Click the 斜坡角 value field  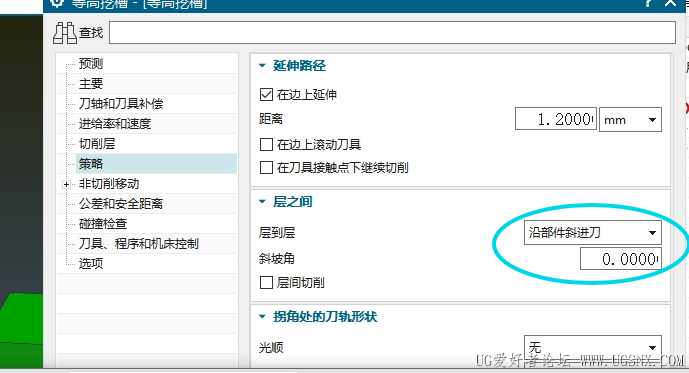(x=620, y=259)
